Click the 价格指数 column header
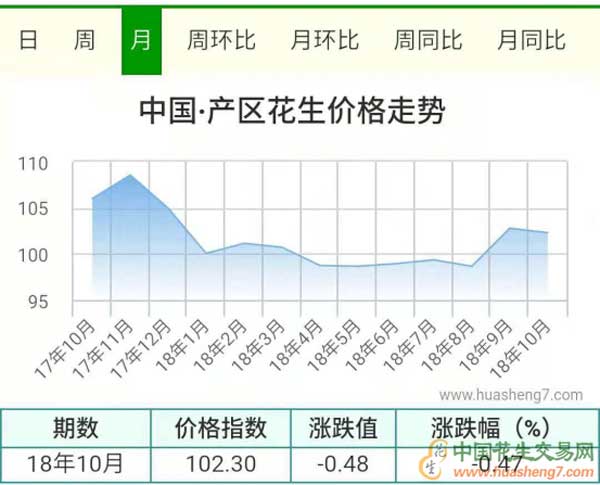The image size is (600, 485). pos(222,429)
